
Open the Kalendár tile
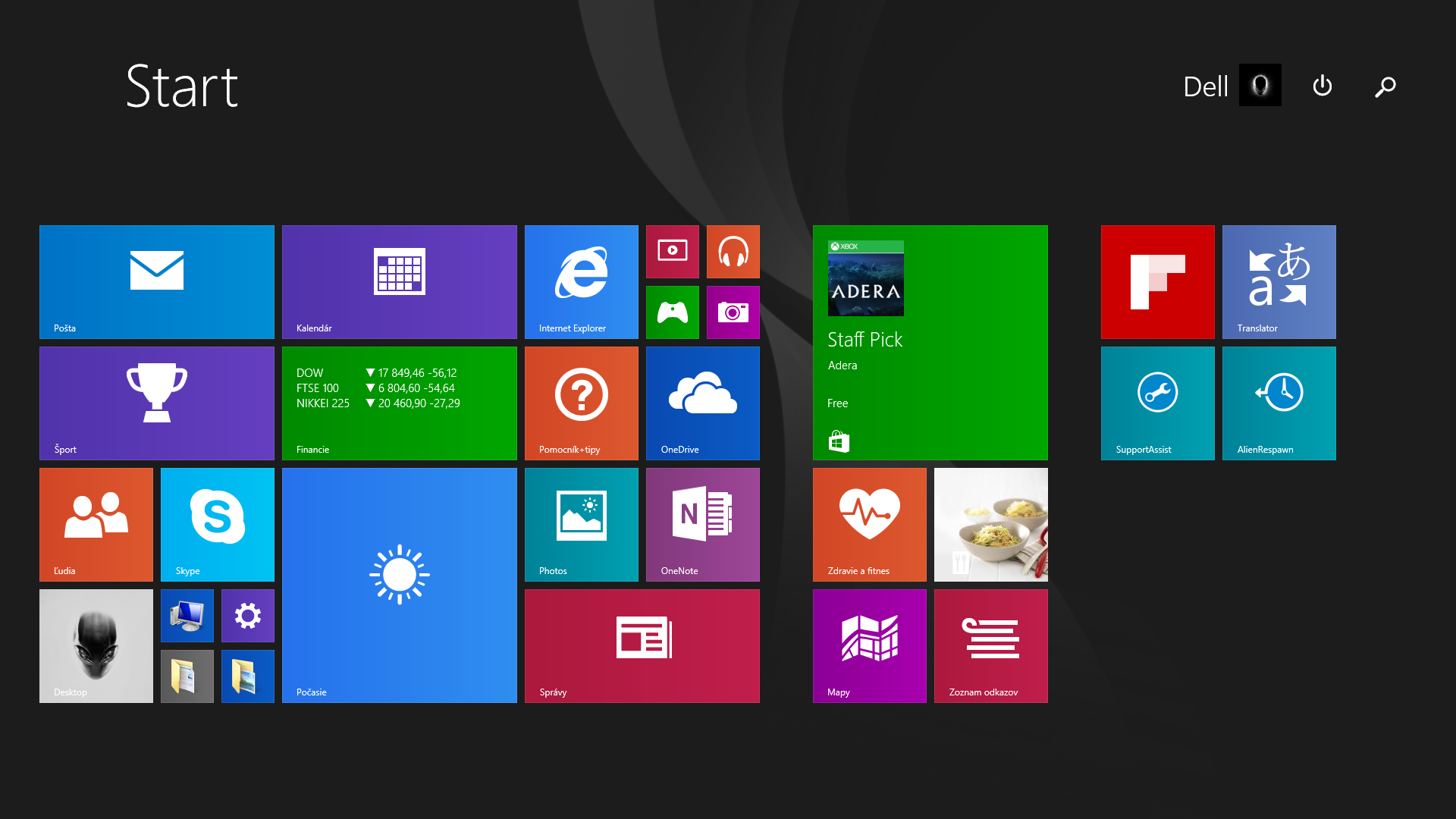coord(400,282)
